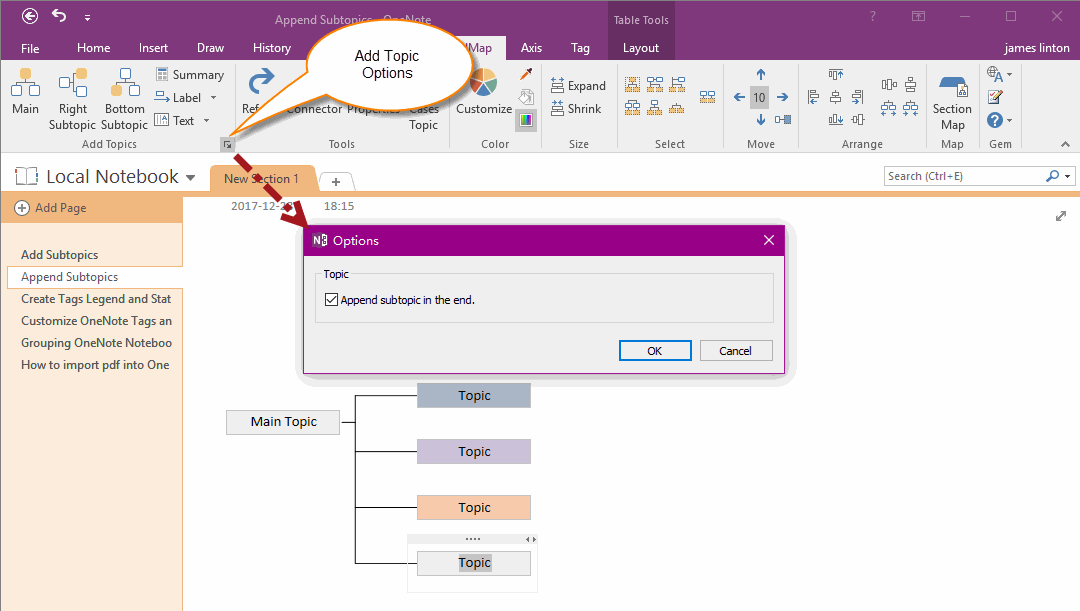The height and width of the screenshot is (611, 1080).
Task: Open the Gem language dropdown arrow
Action: [x=1009, y=74]
